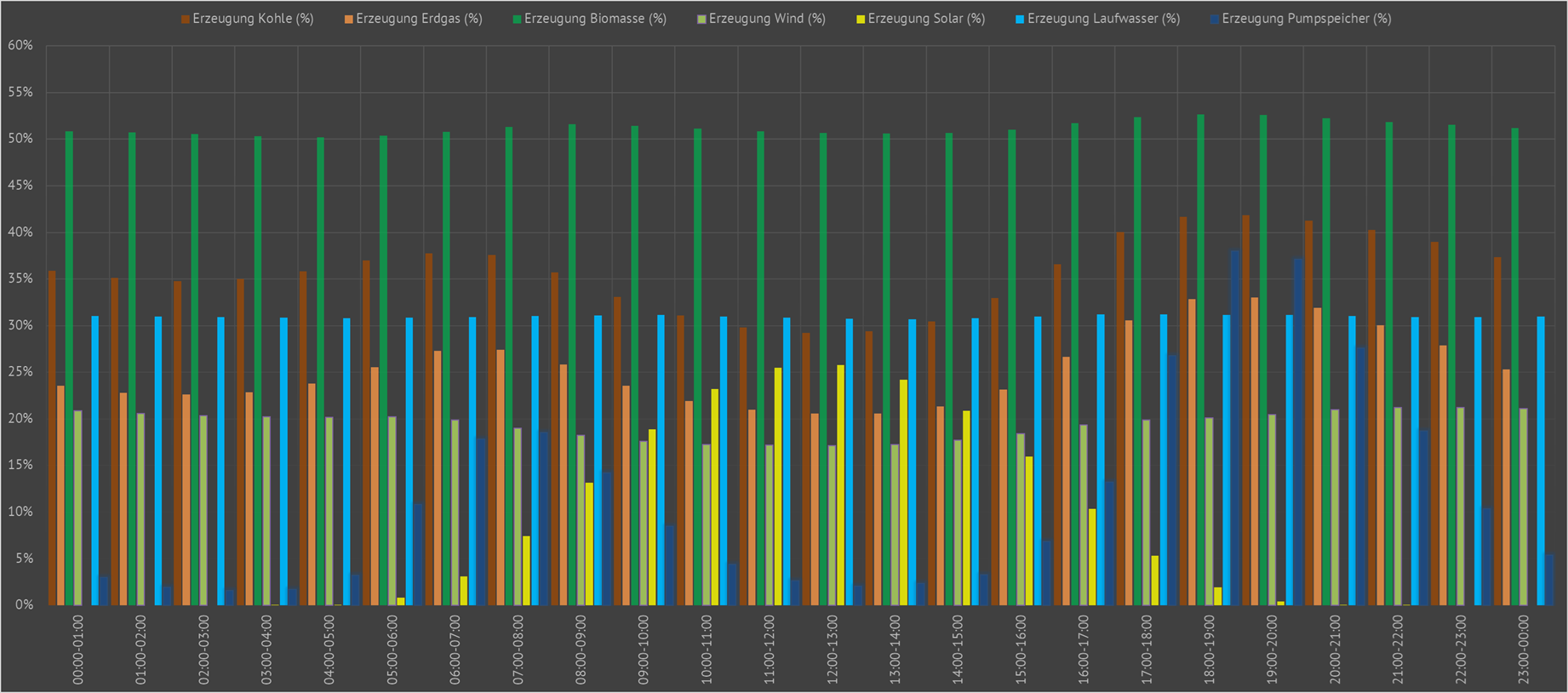The image size is (1568, 693).
Task: Click the 30% label on the vertical axis
Action: click(x=20, y=325)
